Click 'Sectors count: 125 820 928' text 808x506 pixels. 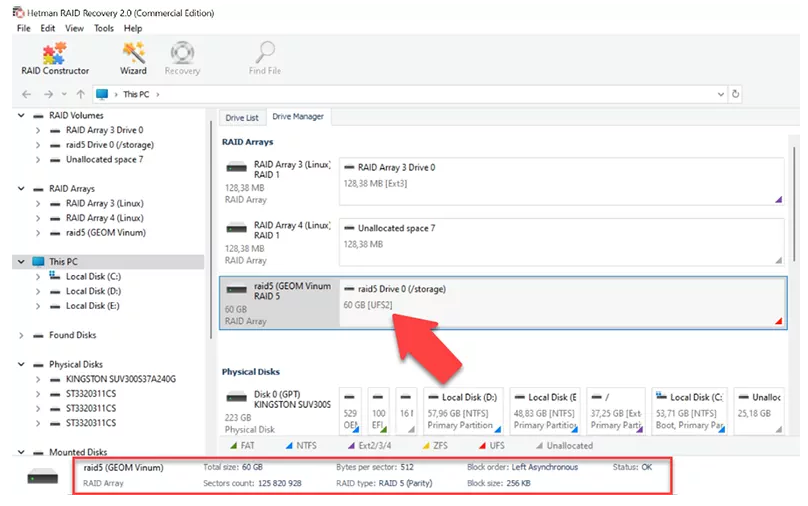[x=252, y=483]
